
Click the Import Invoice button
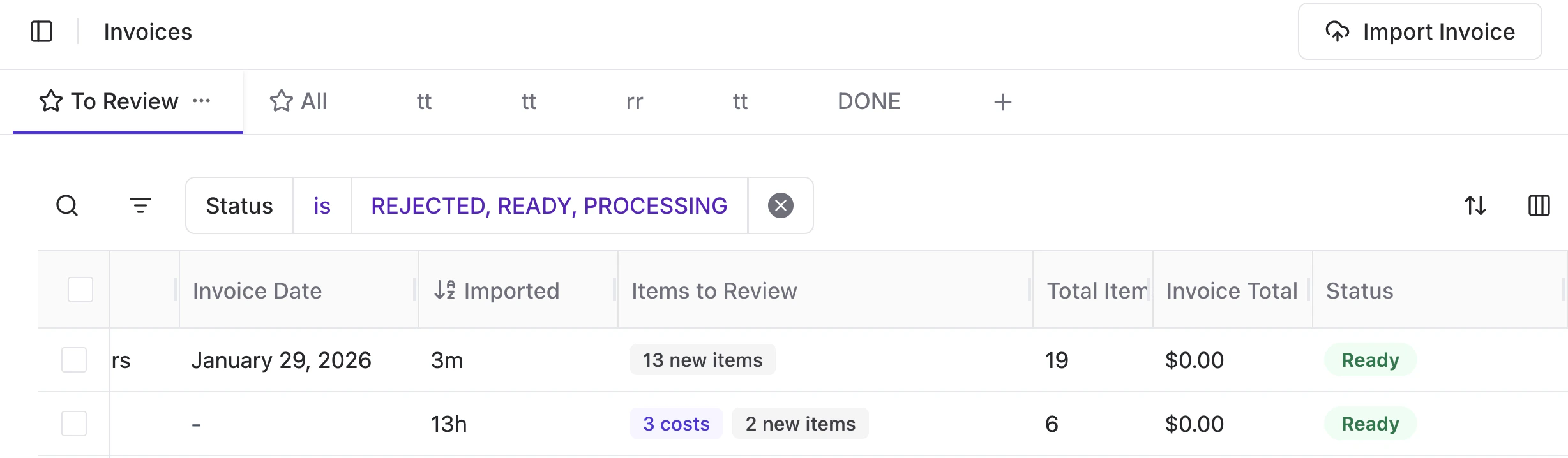click(x=1420, y=31)
